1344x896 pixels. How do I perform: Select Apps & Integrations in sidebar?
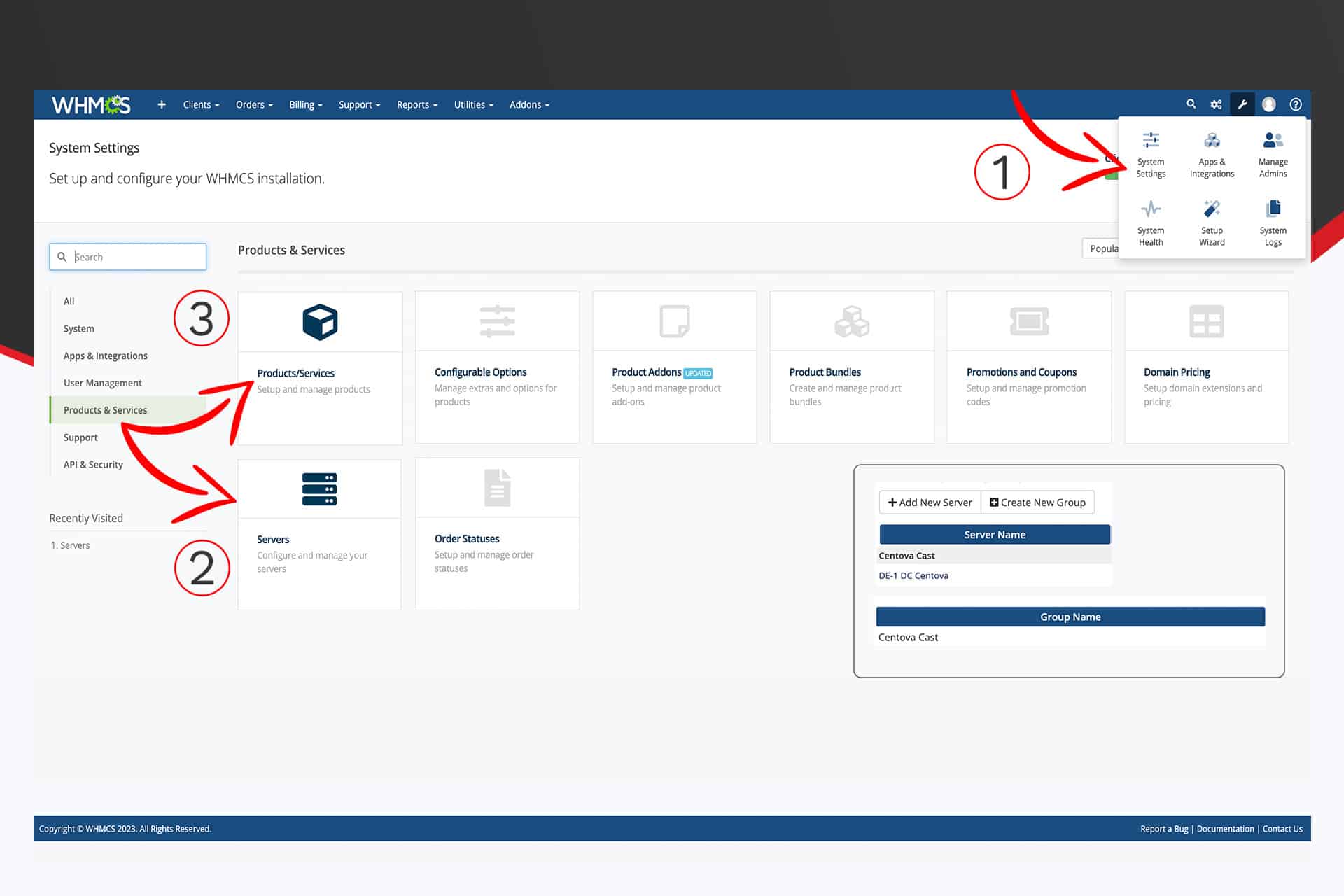click(106, 356)
